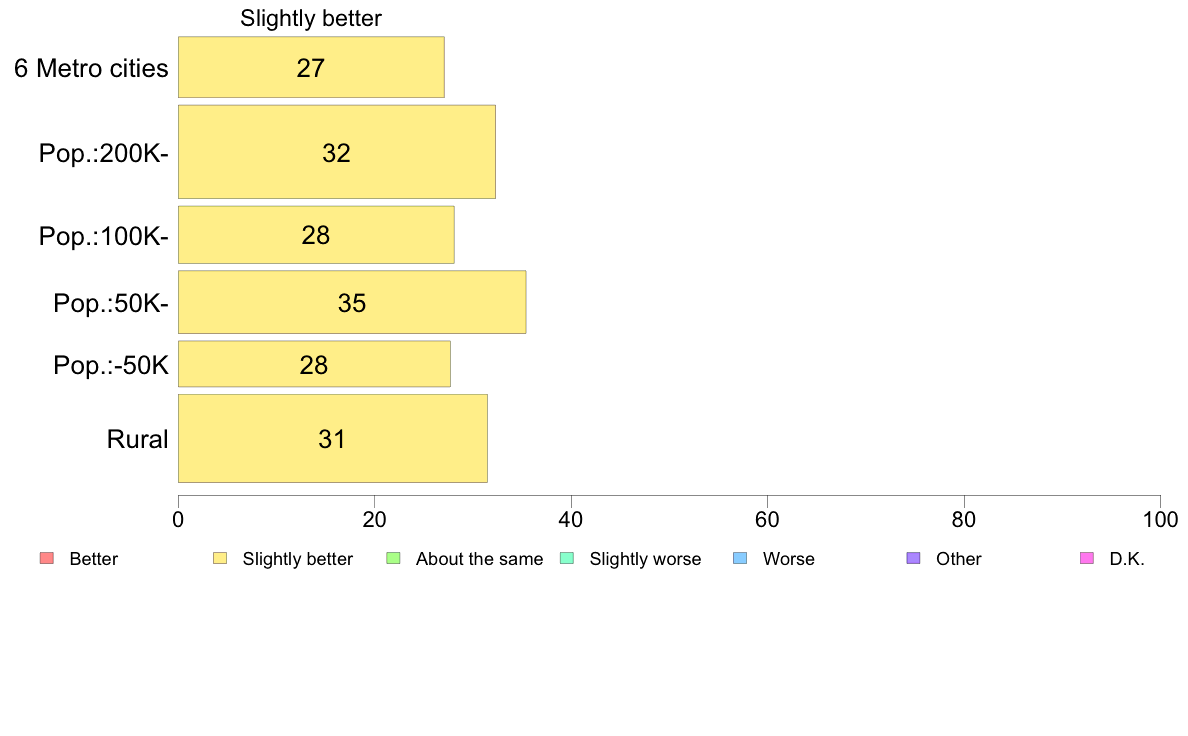This screenshot has height=736, width=1188.
Task: Click the Slightly better column heading
Action: coord(311,18)
